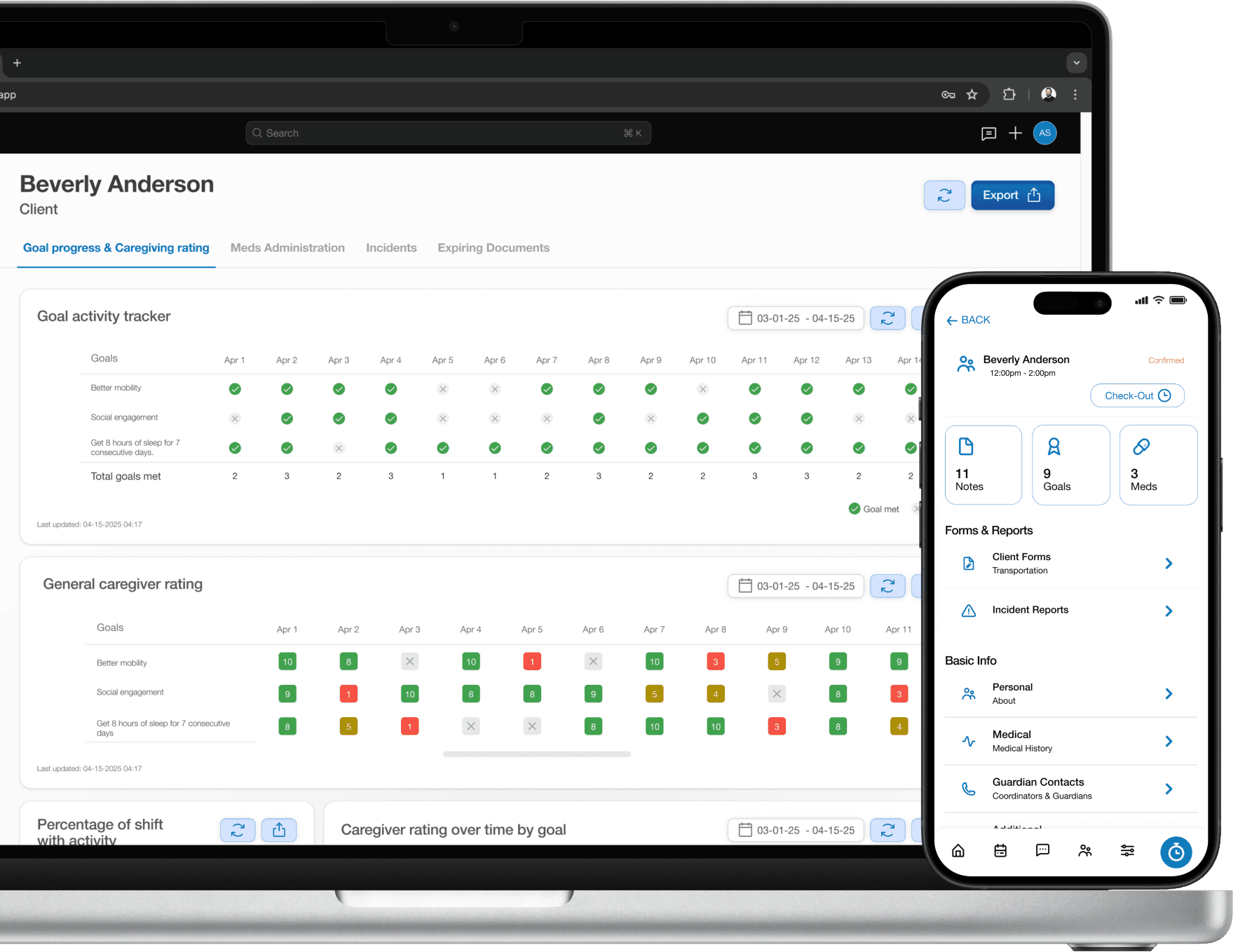Expand Incident Reports row on phone
This screenshot has width=1238, height=952.
pyautogui.click(x=1071, y=611)
